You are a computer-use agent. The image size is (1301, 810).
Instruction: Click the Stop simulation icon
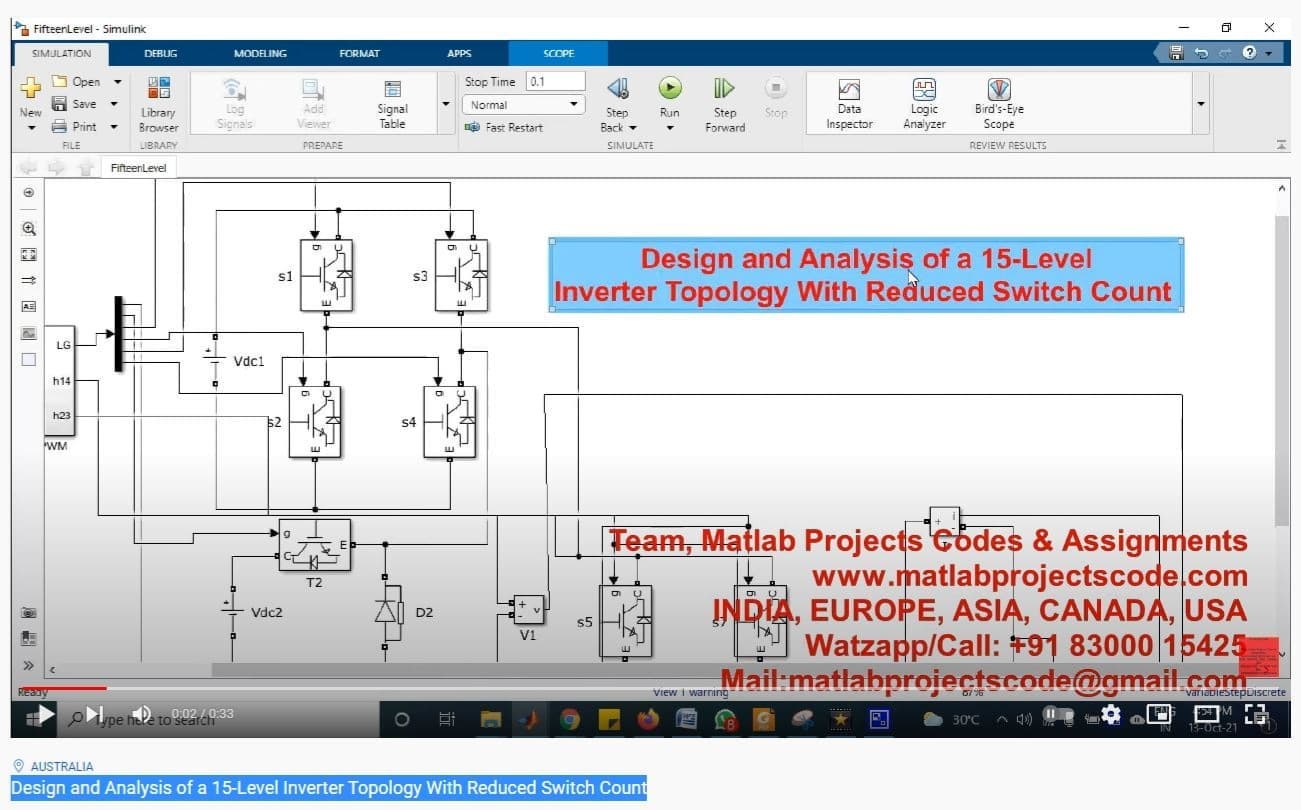click(x=776, y=88)
